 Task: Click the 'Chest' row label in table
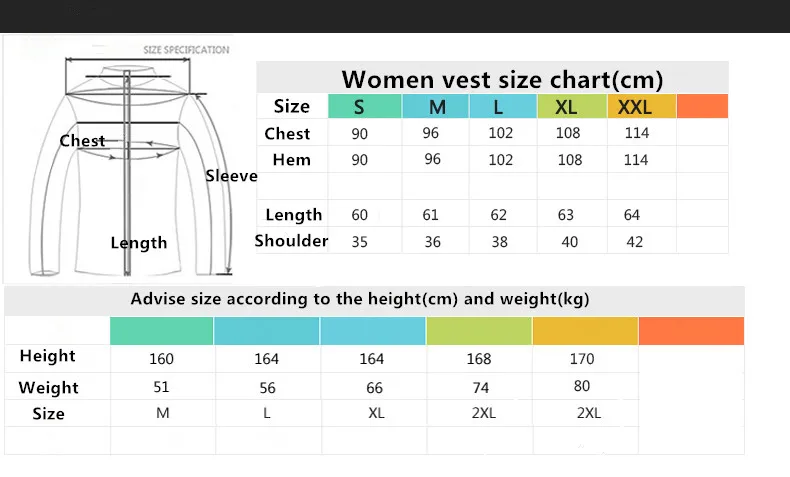(287, 133)
